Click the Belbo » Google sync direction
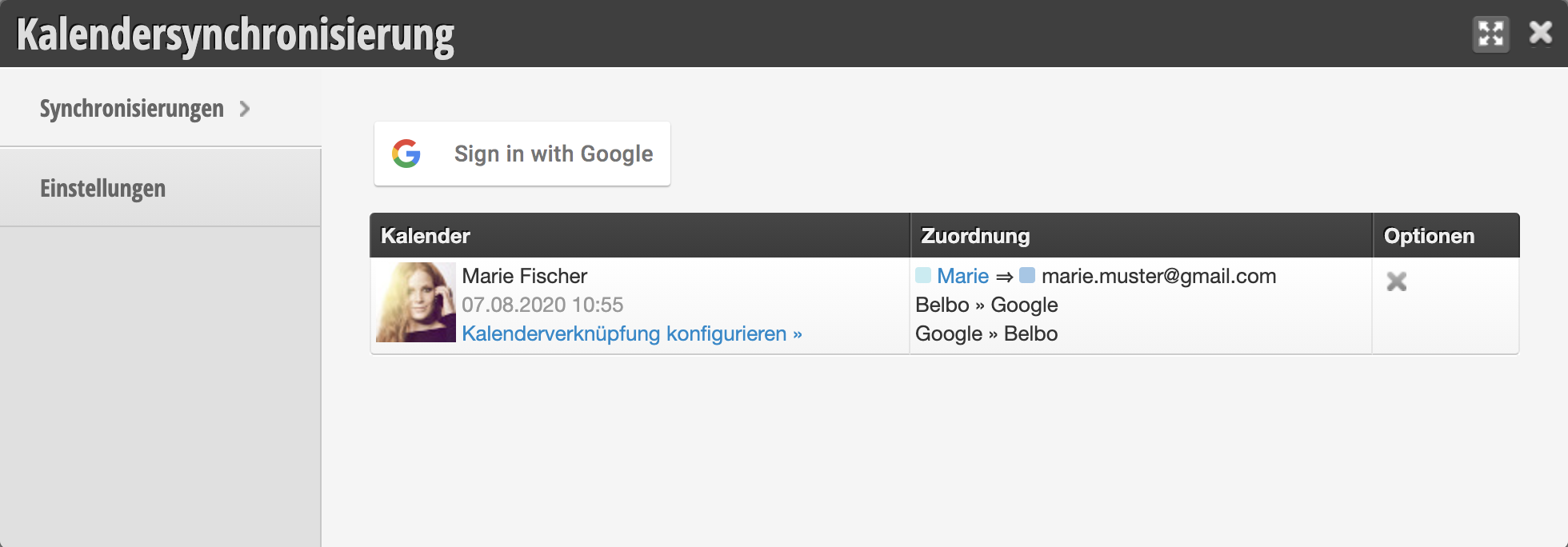This screenshot has width=1568, height=547. point(986,305)
